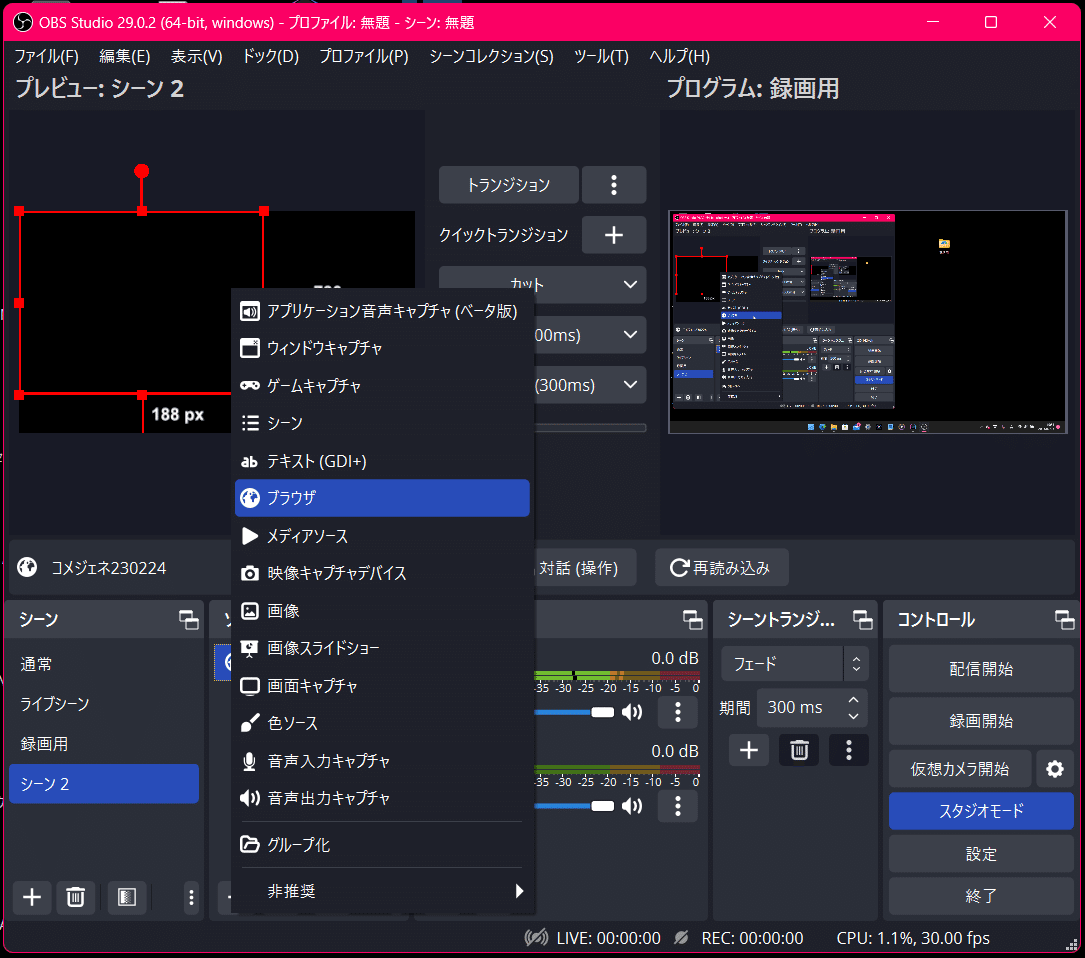The image size is (1085, 958).
Task: Select 画像スライドショー source entry
Action: pos(382,648)
